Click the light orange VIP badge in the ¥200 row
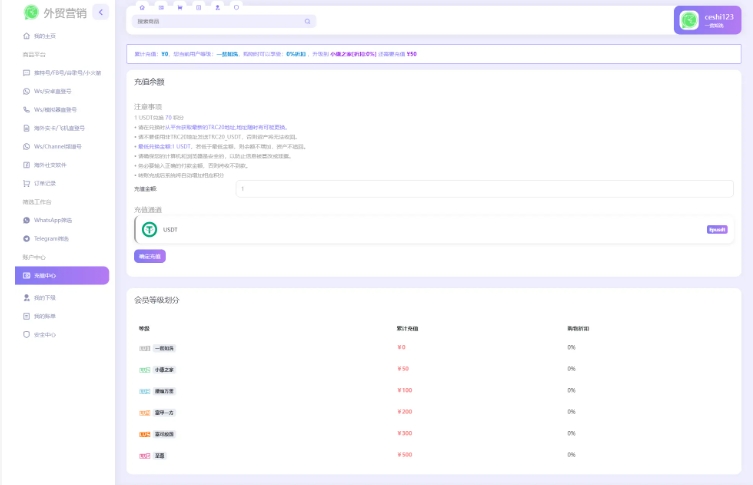753x485 pixels. click(x=145, y=412)
